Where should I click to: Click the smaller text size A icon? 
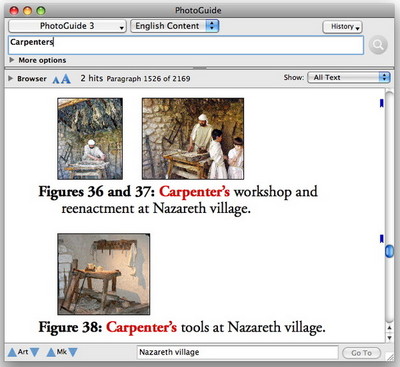56,80
